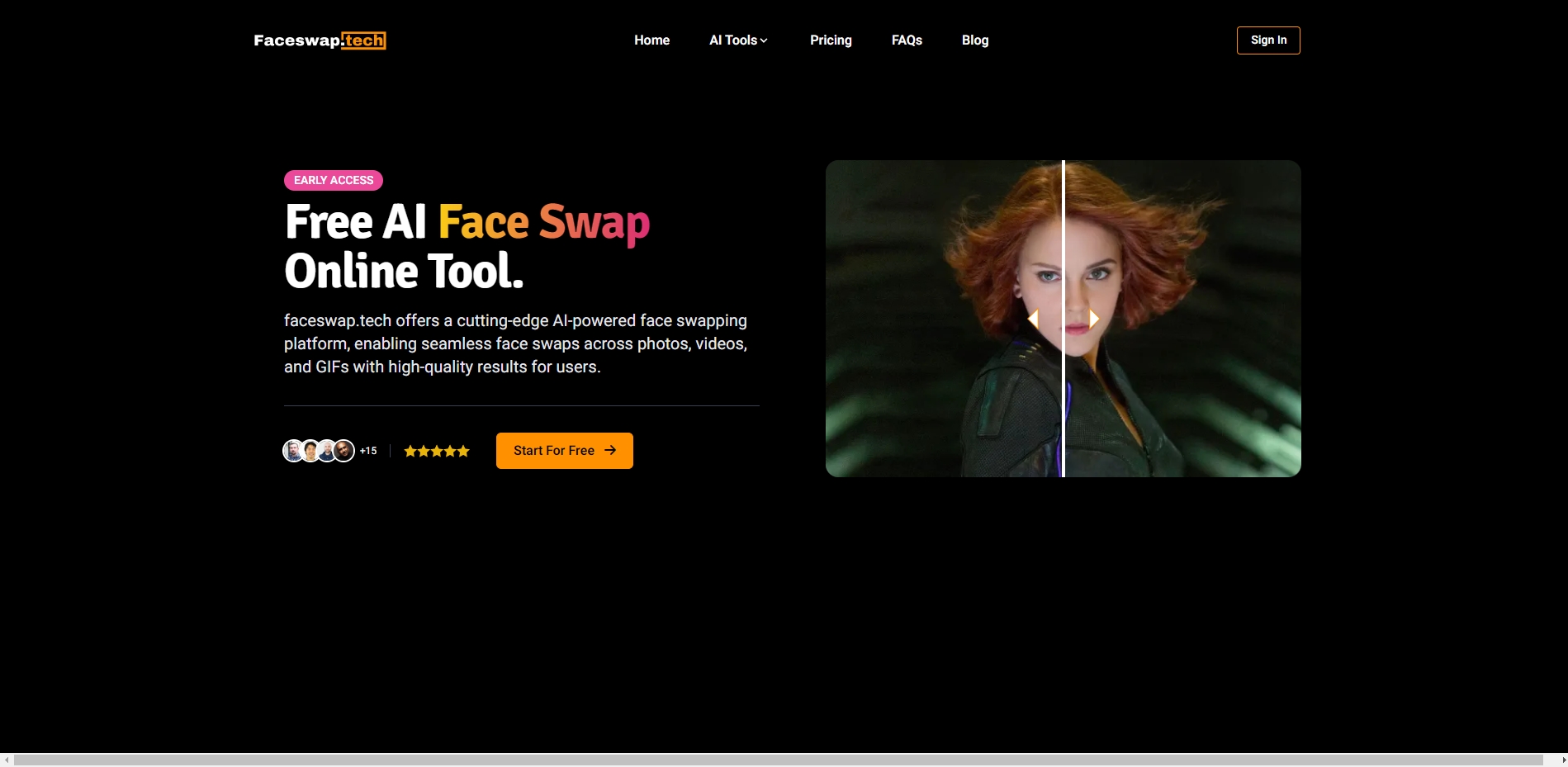Click the left arrow of the comparison slider
This screenshot has height=767, width=1568.
(x=1033, y=319)
